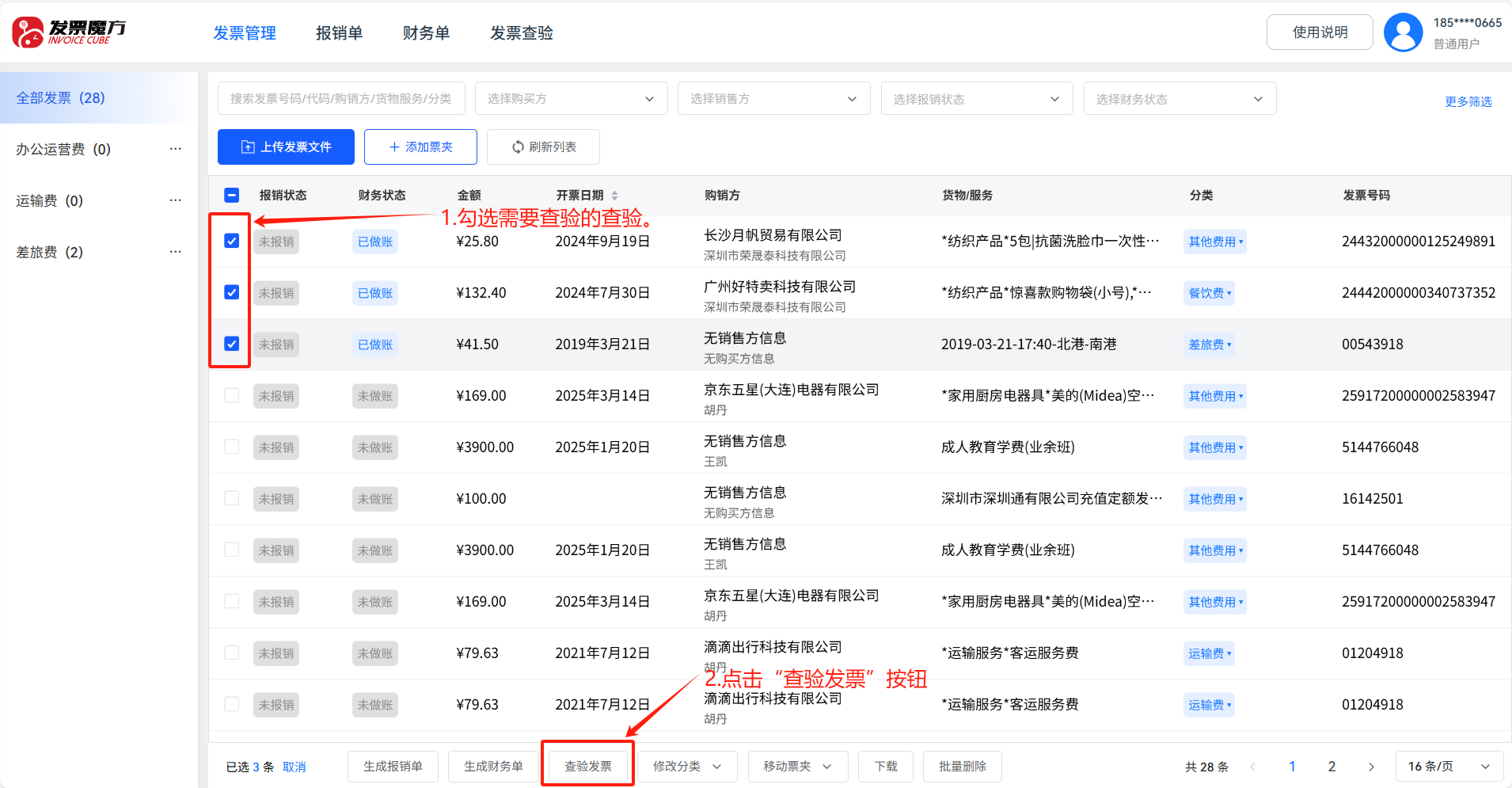Screen dimensions: 1512x788
Task: Click the three-dot menu beside 办公运营费
Action: tap(175, 149)
